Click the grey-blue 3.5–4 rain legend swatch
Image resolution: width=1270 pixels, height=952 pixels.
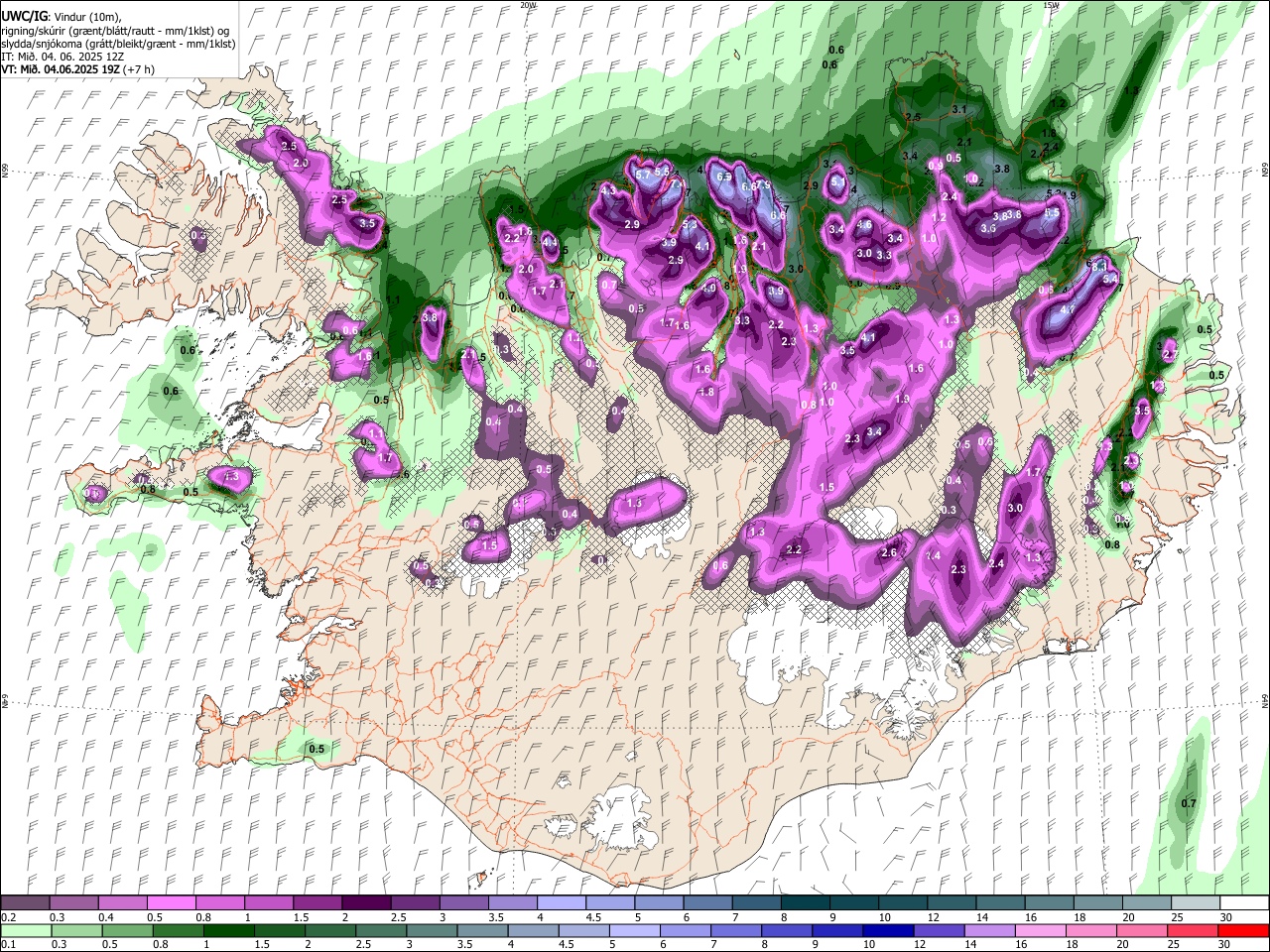[482, 930]
